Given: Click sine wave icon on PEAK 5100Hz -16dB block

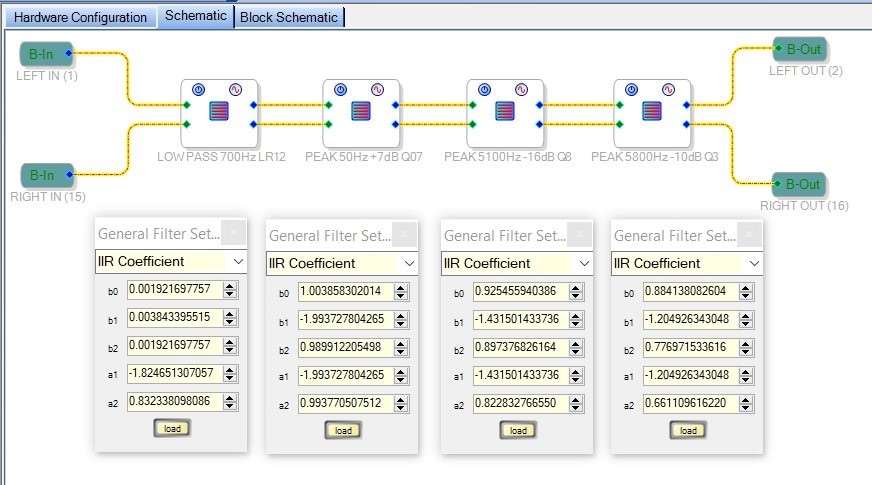Looking at the screenshot, I should (x=521, y=90).
